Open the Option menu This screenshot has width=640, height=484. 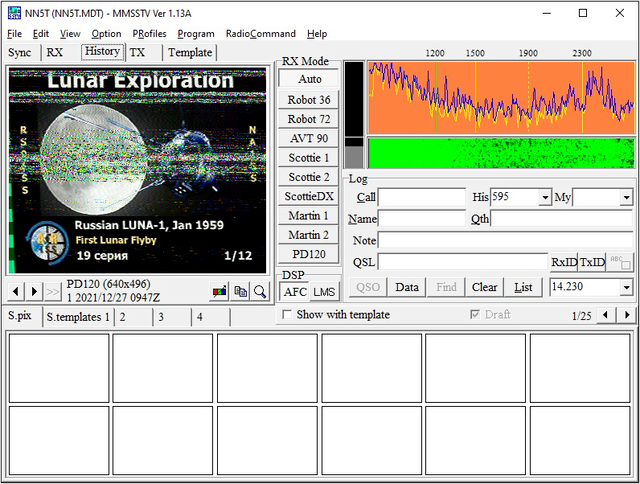click(x=106, y=33)
